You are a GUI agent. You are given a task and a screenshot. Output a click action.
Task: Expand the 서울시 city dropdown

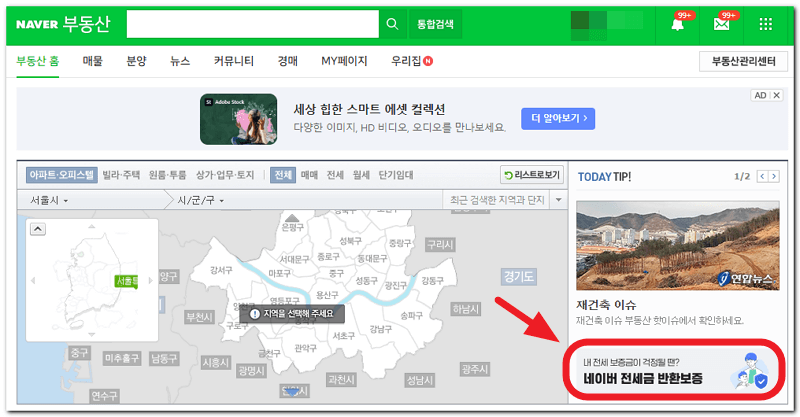50,201
